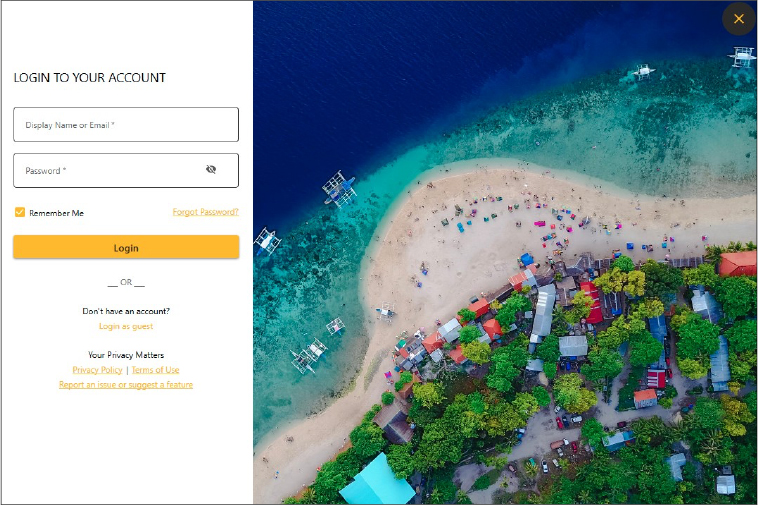Screen dimensions: 758x505
Task: Close the login dialog with X button
Action: click(x=738, y=19)
